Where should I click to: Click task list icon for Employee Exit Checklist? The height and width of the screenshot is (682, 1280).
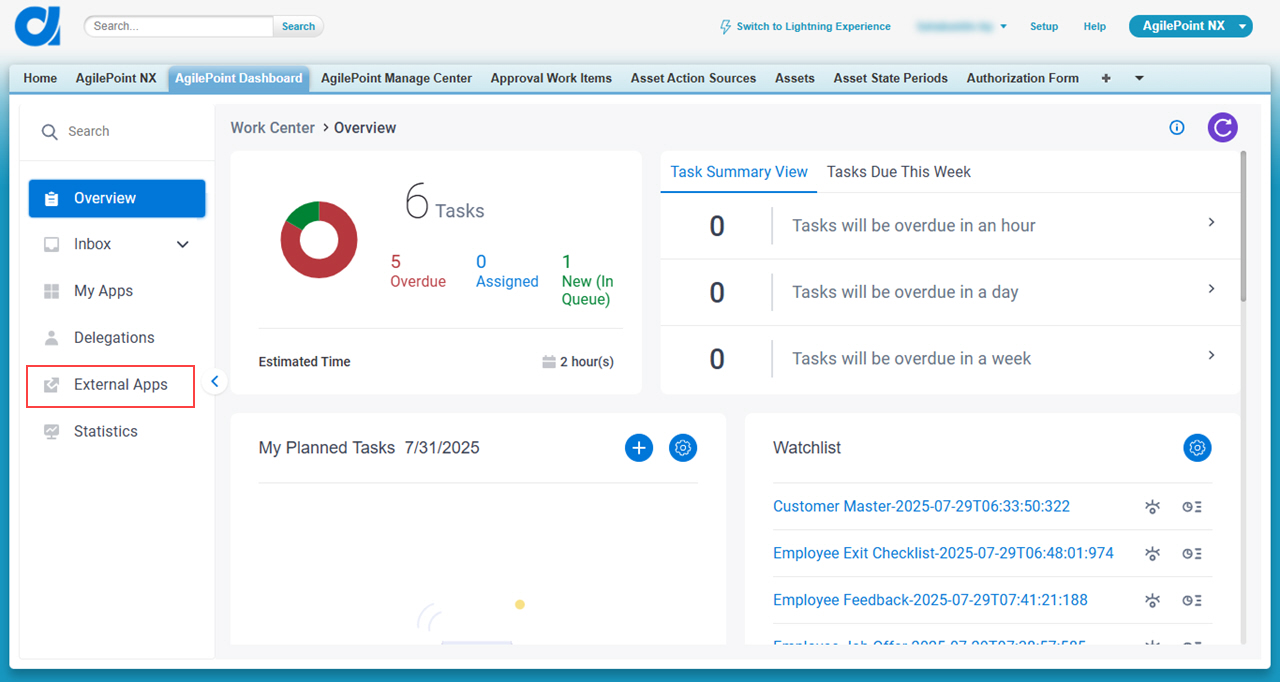[x=1192, y=554]
